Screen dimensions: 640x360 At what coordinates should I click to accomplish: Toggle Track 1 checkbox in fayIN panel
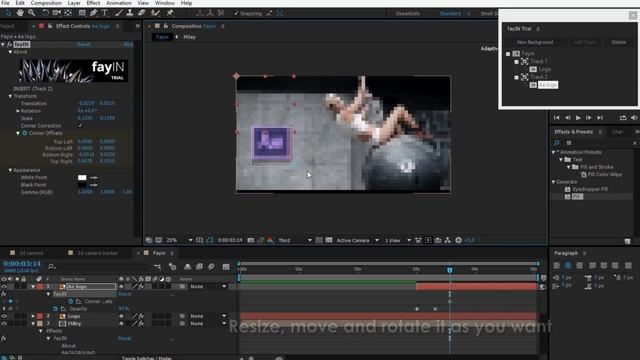click(516, 62)
